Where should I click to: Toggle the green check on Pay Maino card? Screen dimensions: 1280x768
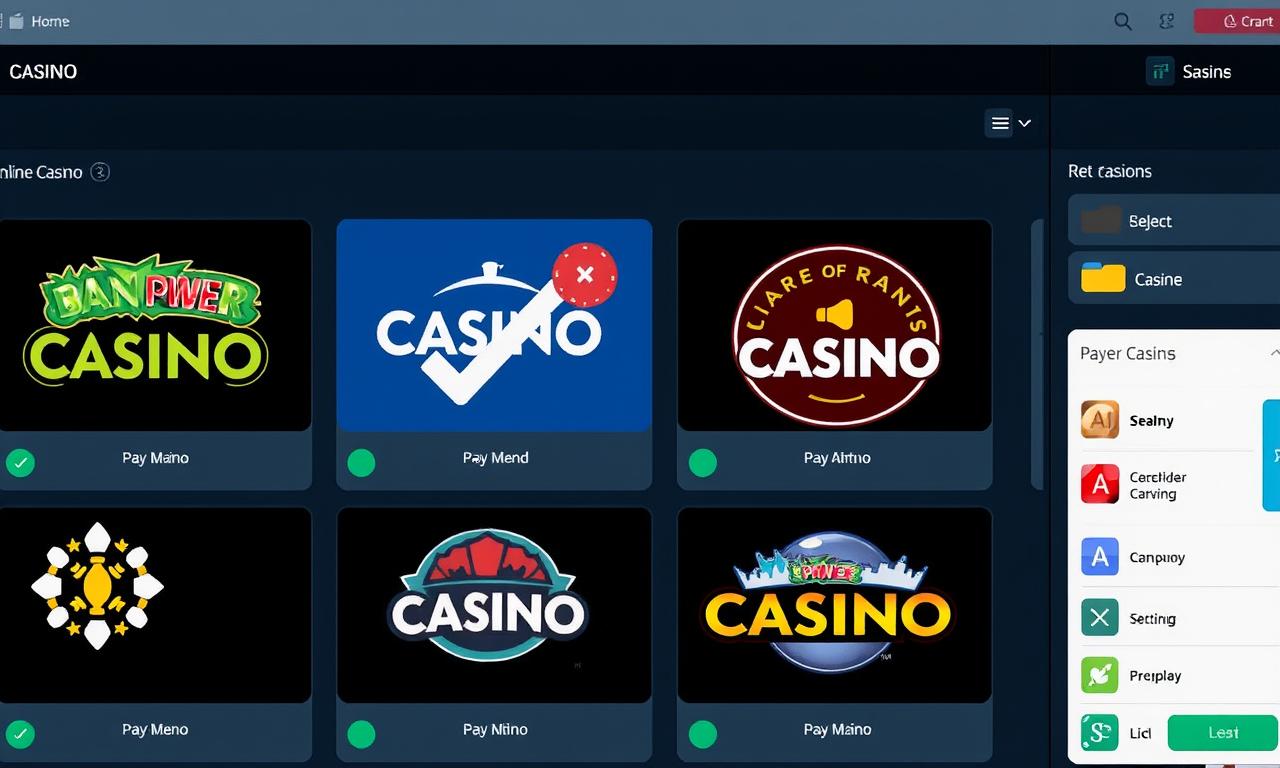(x=20, y=463)
